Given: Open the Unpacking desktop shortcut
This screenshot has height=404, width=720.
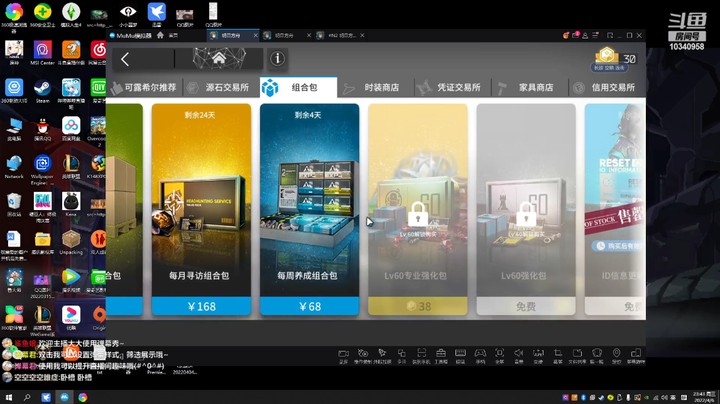Looking at the screenshot, I should pyautogui.click(x=71, y=242).
